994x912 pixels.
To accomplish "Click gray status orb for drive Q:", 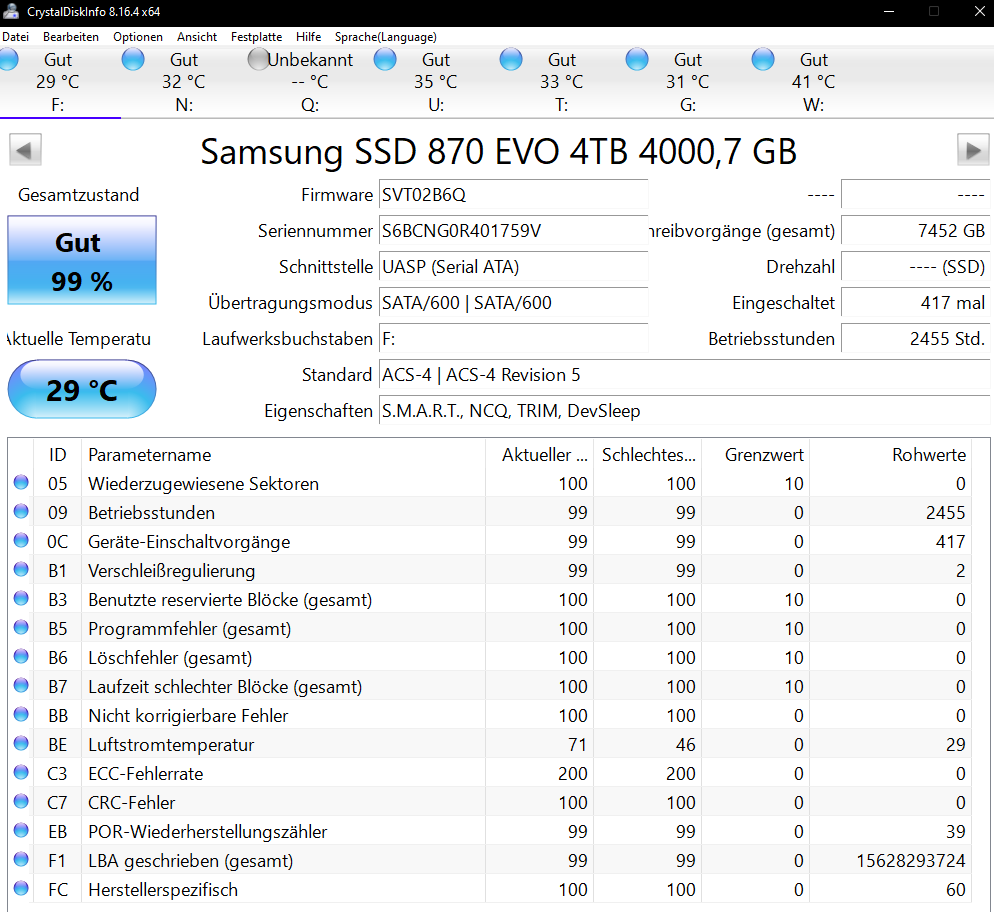I will (x=259, y=60).
